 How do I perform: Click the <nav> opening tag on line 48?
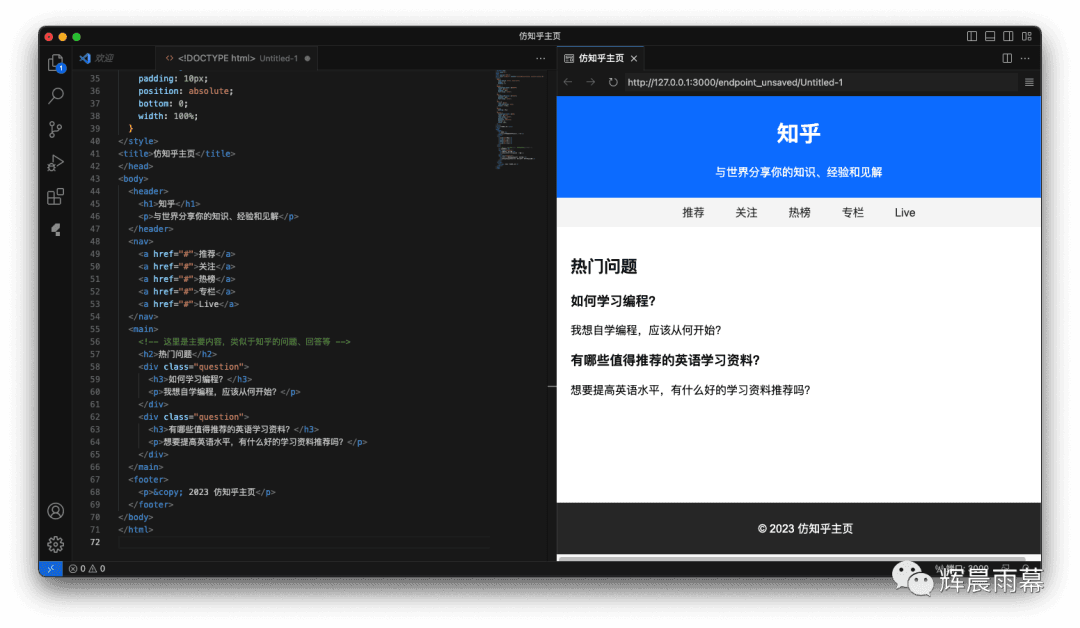[141, 242]
